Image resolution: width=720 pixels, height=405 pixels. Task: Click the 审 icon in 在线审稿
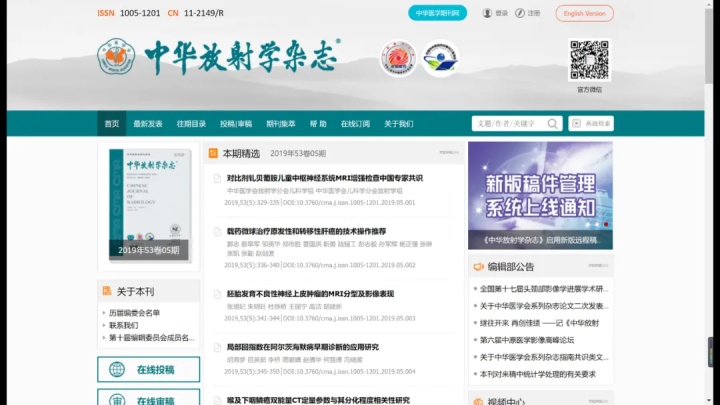(x=117, y=399)
